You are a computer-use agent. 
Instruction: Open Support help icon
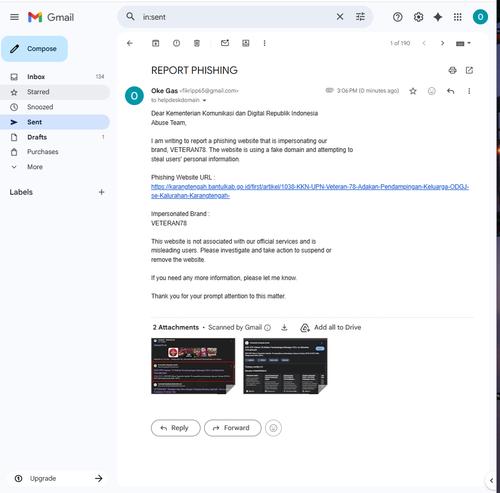[x=397, y=17]
